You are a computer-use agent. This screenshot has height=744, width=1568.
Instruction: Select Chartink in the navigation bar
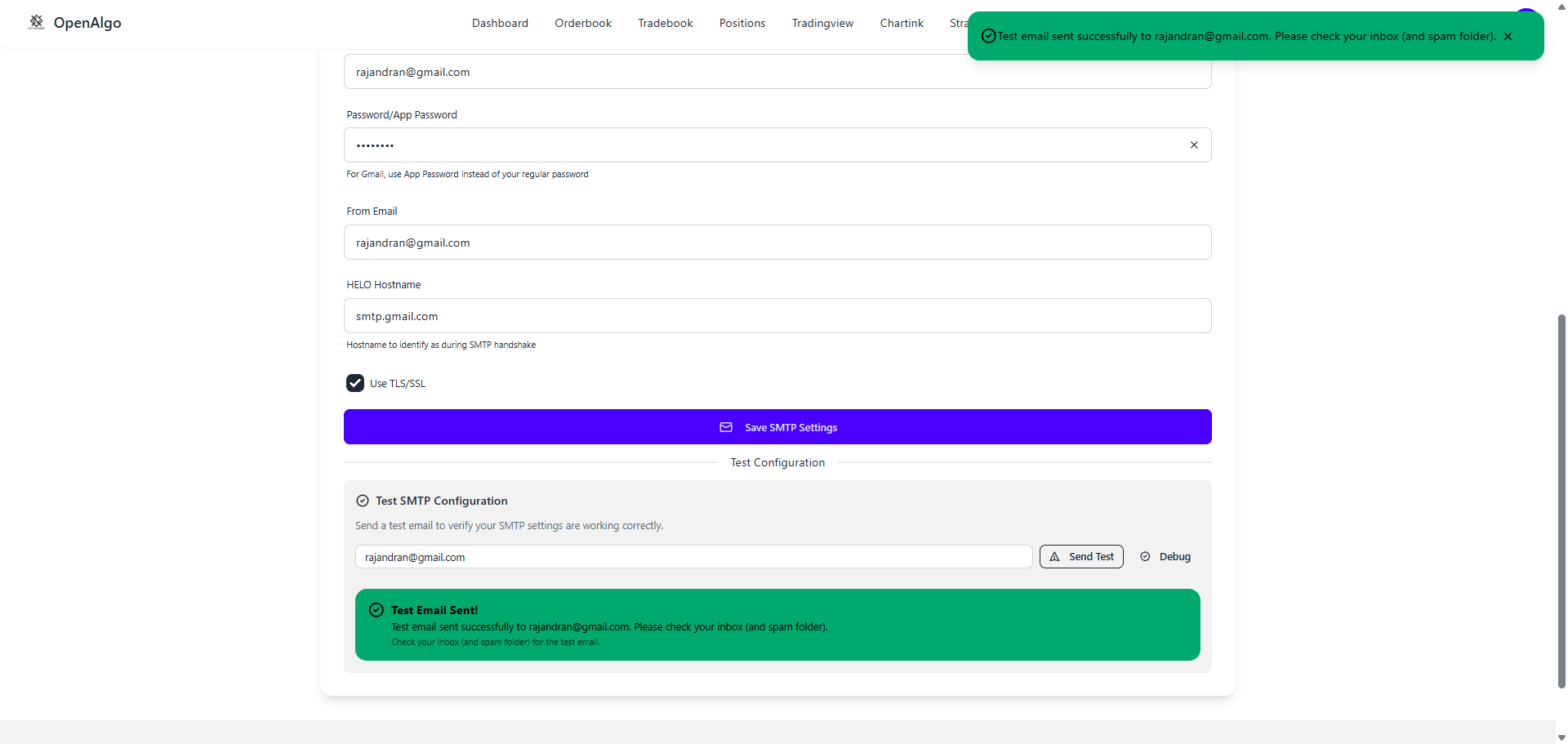[902, 23]
